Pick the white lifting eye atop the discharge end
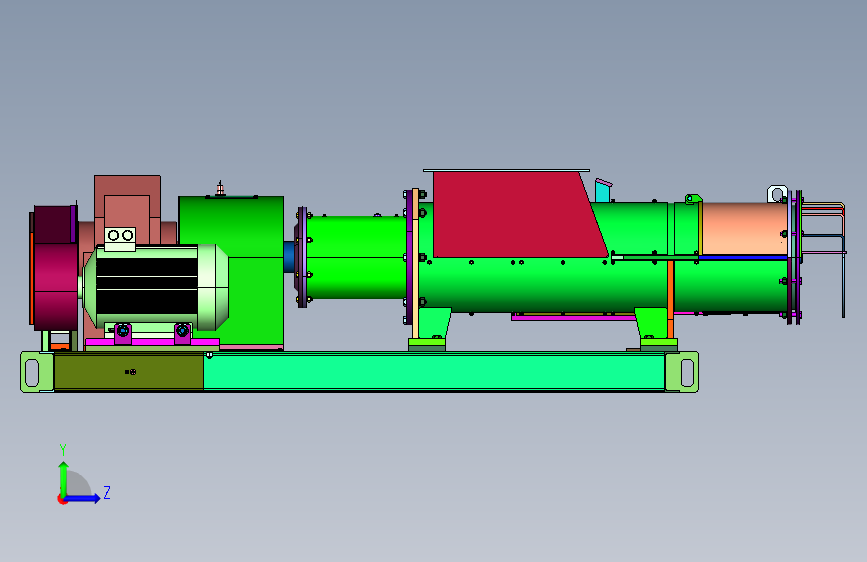This screenshot has height=562, width=867. pos(777,194)
